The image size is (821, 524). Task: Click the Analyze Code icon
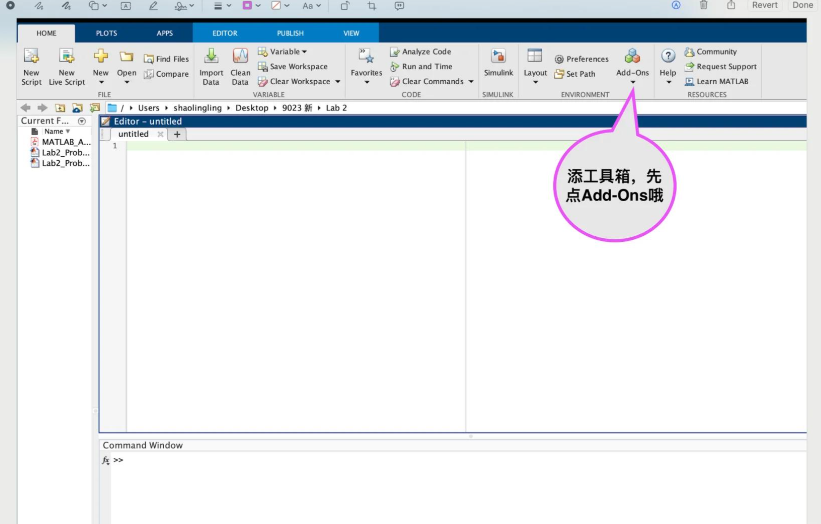pos(395,52)
